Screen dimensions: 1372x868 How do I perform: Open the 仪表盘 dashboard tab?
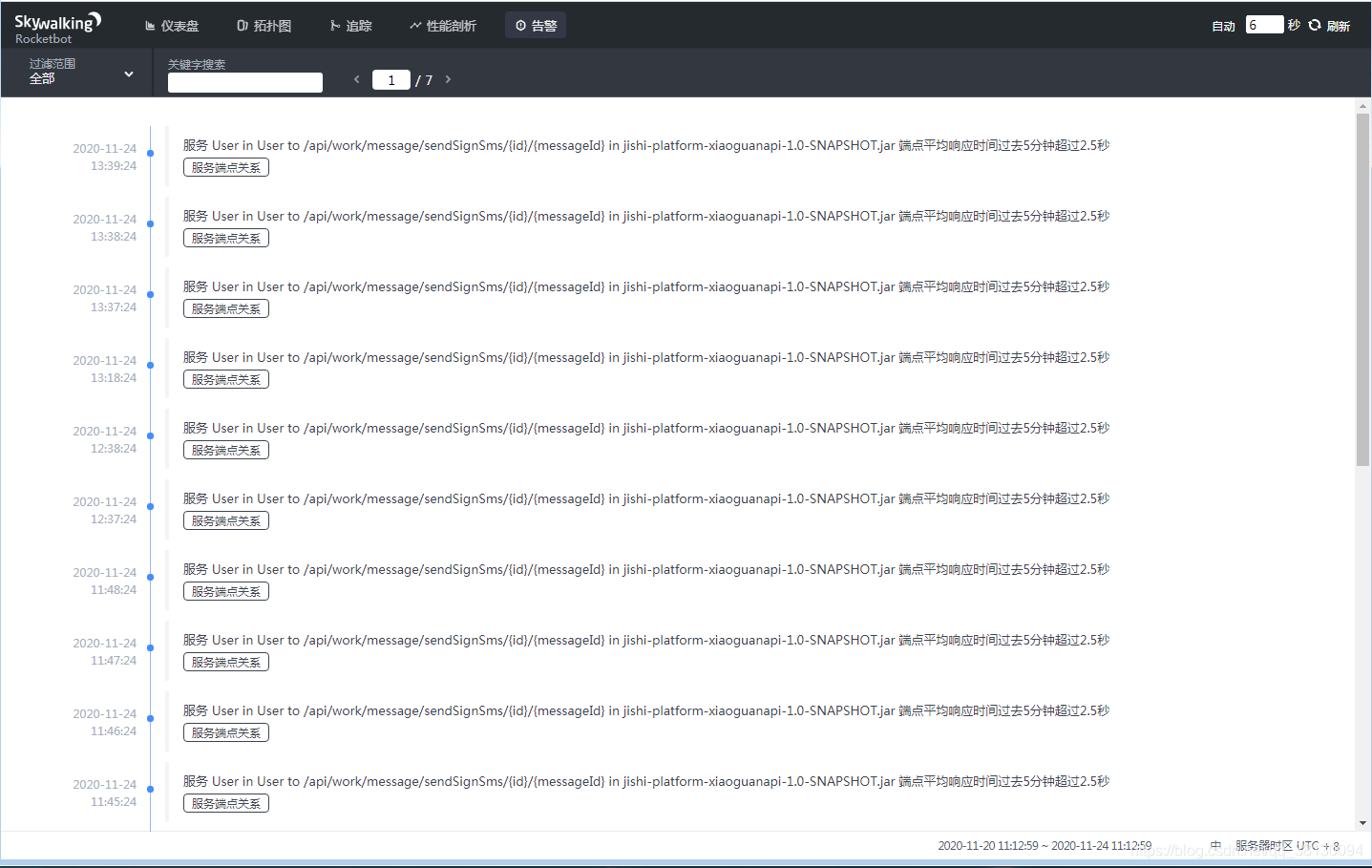click(x=172, y=26)
